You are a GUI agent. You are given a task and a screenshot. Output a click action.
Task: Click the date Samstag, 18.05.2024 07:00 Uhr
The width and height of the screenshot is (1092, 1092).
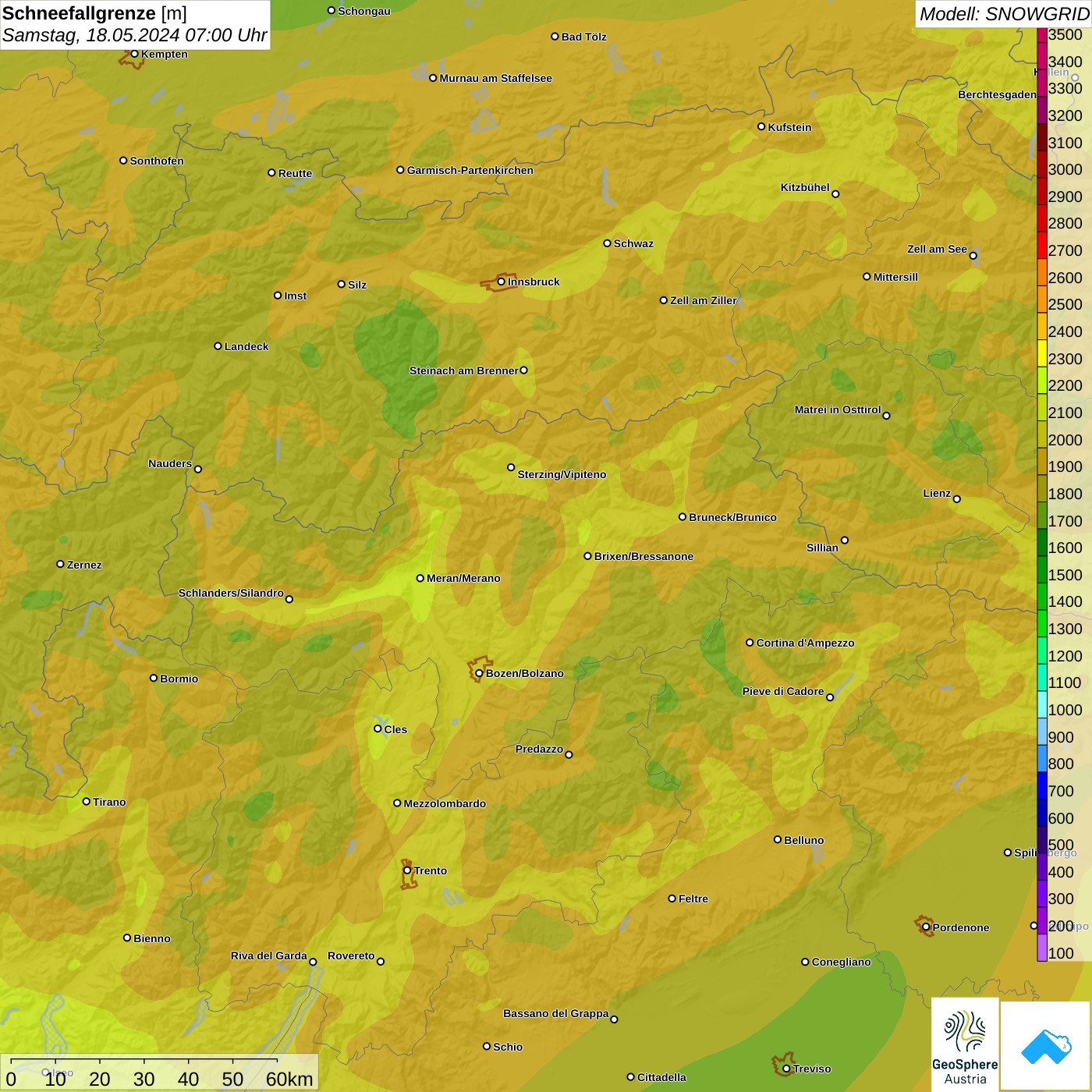(134, 35)
